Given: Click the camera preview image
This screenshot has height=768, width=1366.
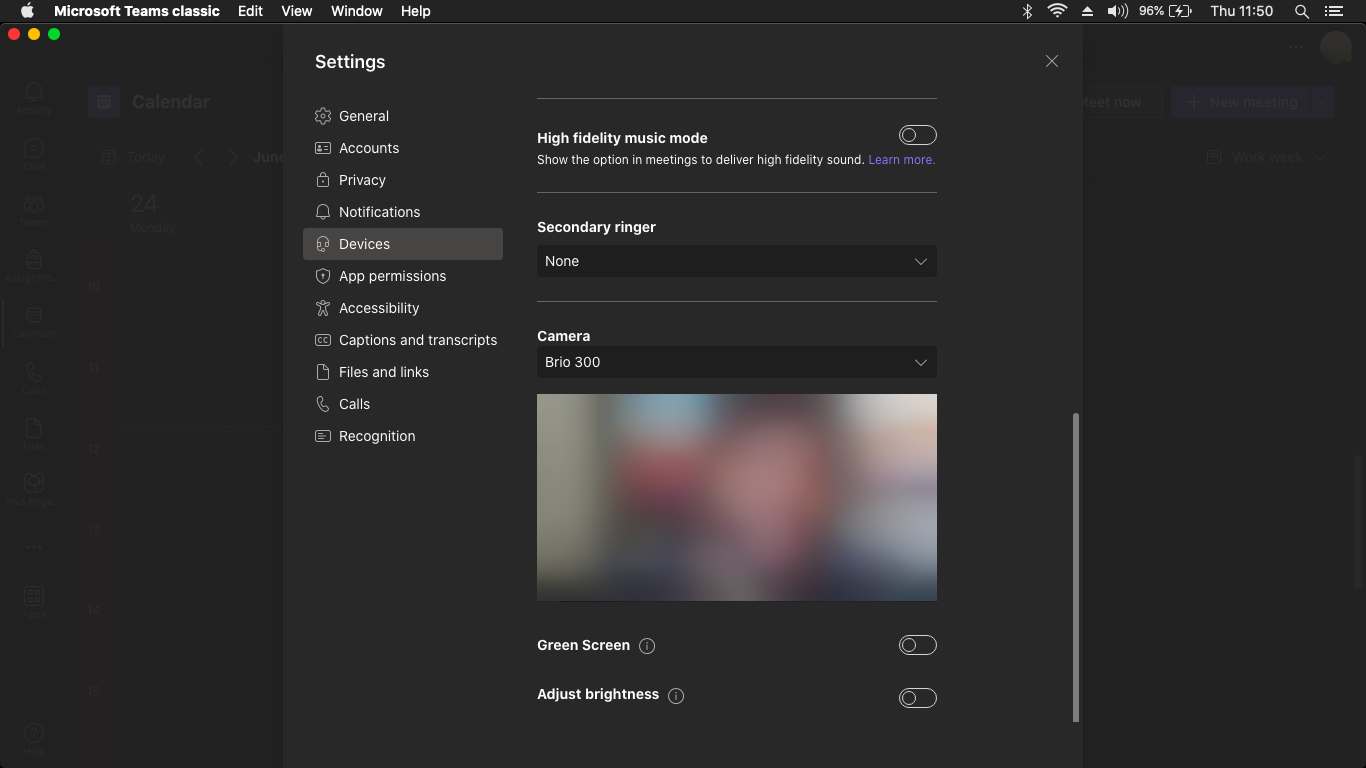Looking at the screenshot, I should pos(737,497).
